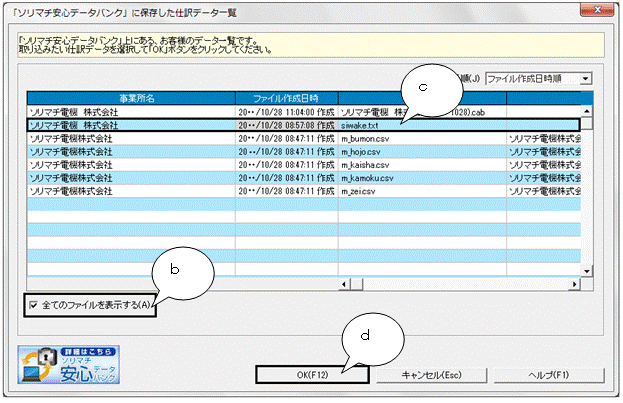Image resolution: width=623 pixels, height=403 pixels.
Task: Toggle 全てのファイルを表示する checkbox
Action: (33, 305)
